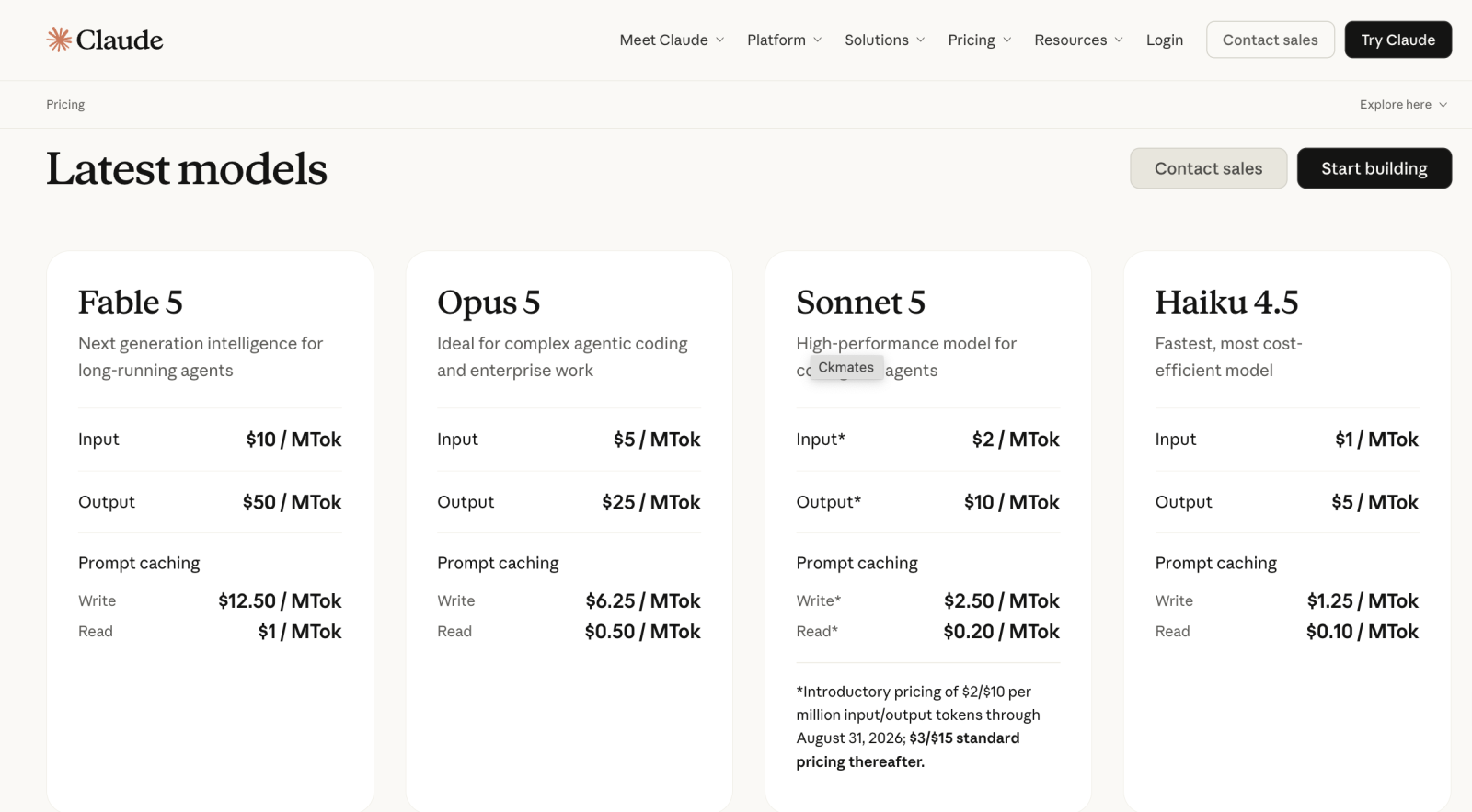Click the beige Contact sales button
The width and height of the screenshot is (1472, 812).
click(1208, 168)
